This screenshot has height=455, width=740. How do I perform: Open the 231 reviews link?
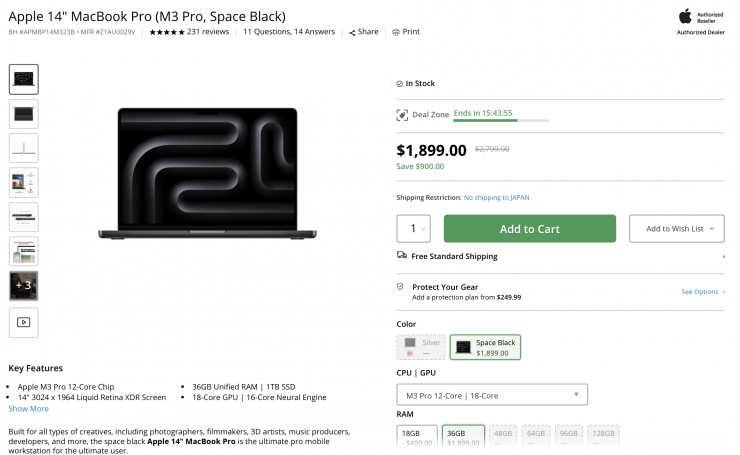point(208,32)
